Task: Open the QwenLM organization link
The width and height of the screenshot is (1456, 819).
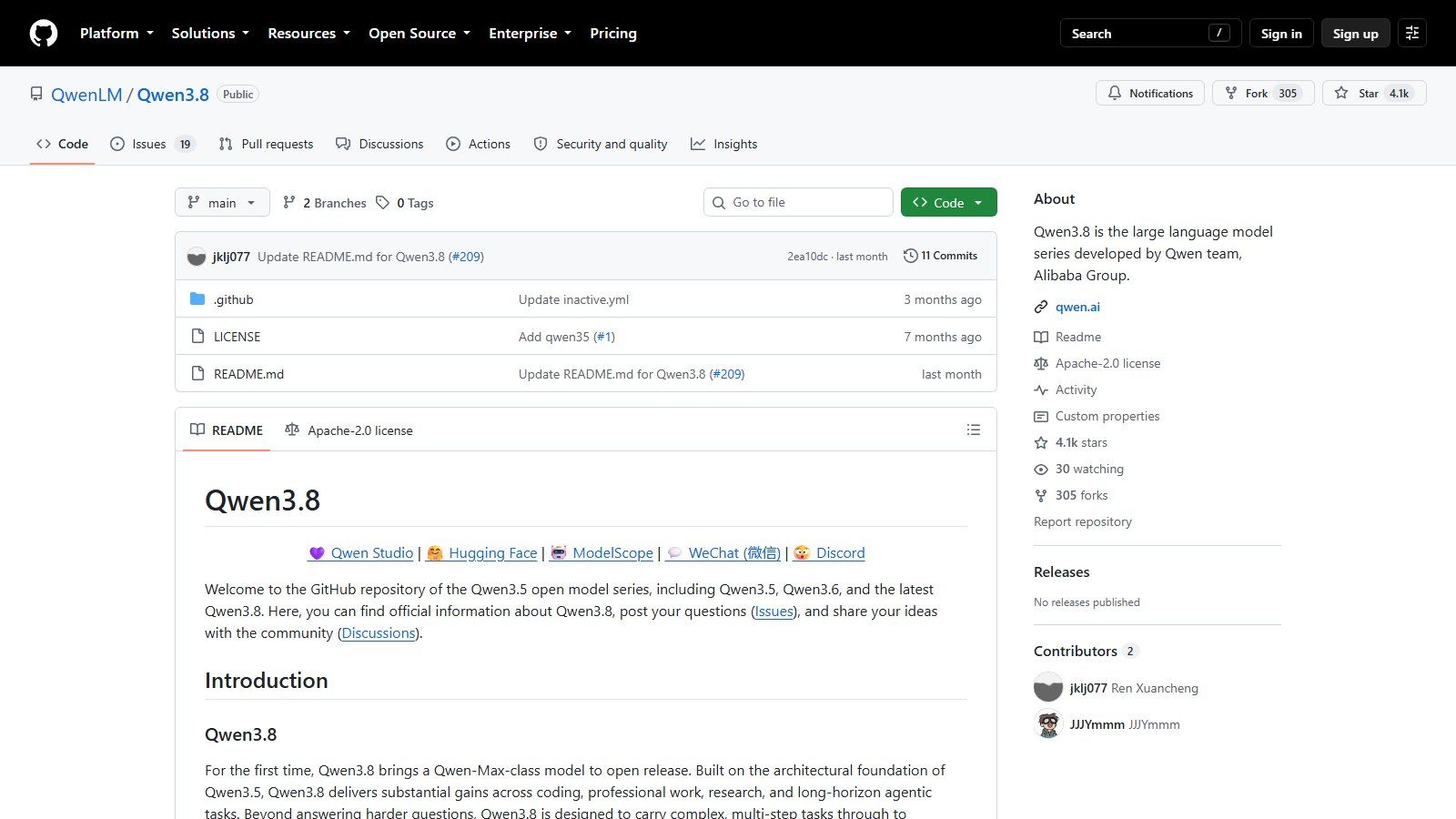Action: (86, 95)
